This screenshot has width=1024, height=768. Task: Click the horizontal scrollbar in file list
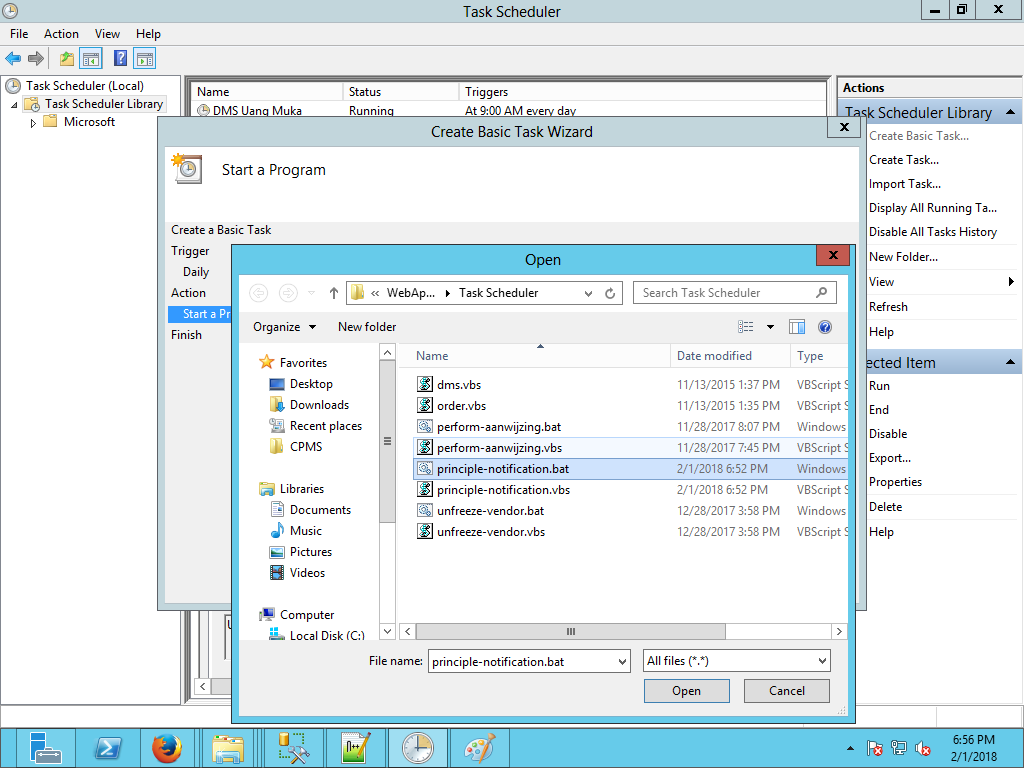click(x=570, y=632)
